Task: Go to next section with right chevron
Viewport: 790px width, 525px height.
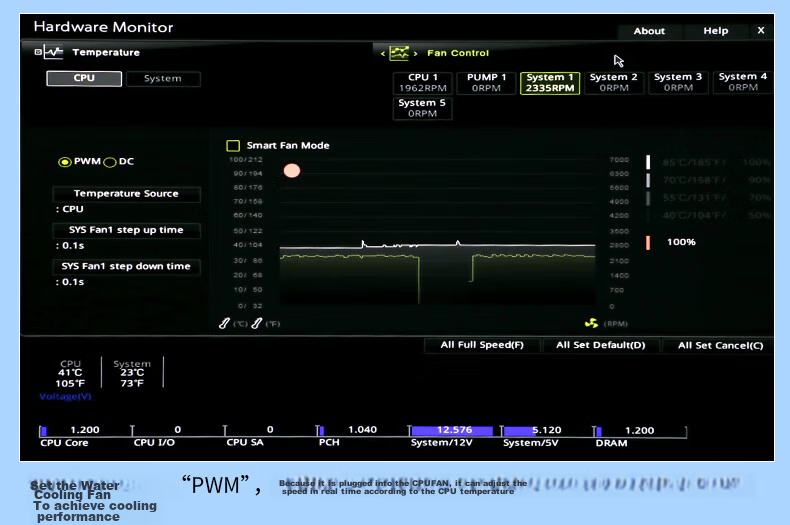Action: [x=416, y=53]
